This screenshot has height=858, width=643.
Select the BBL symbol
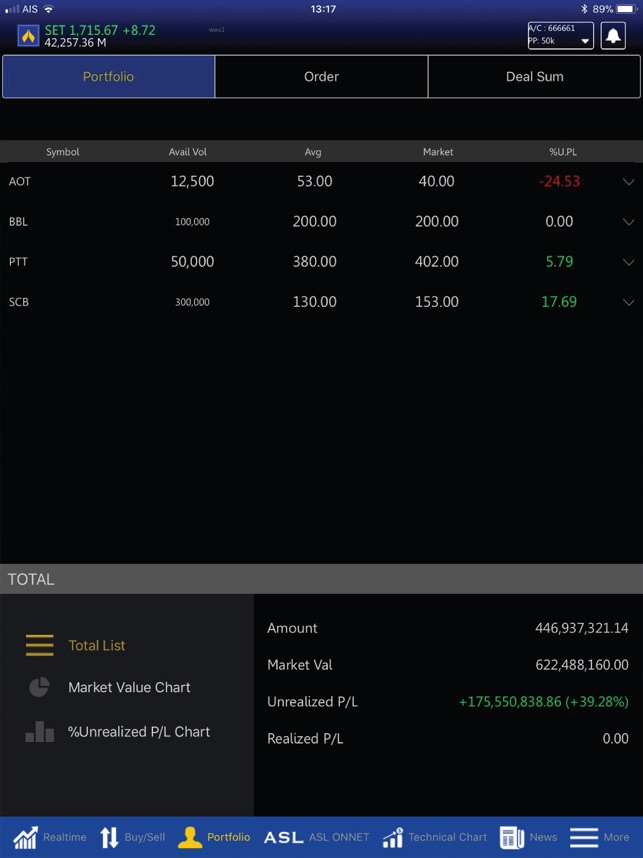18,222
